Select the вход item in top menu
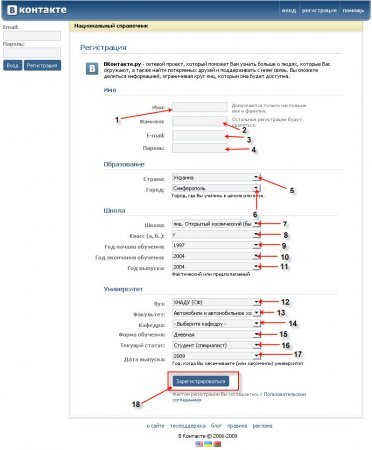The width and height of the screenshot is (372, 450). pos(289,10)
